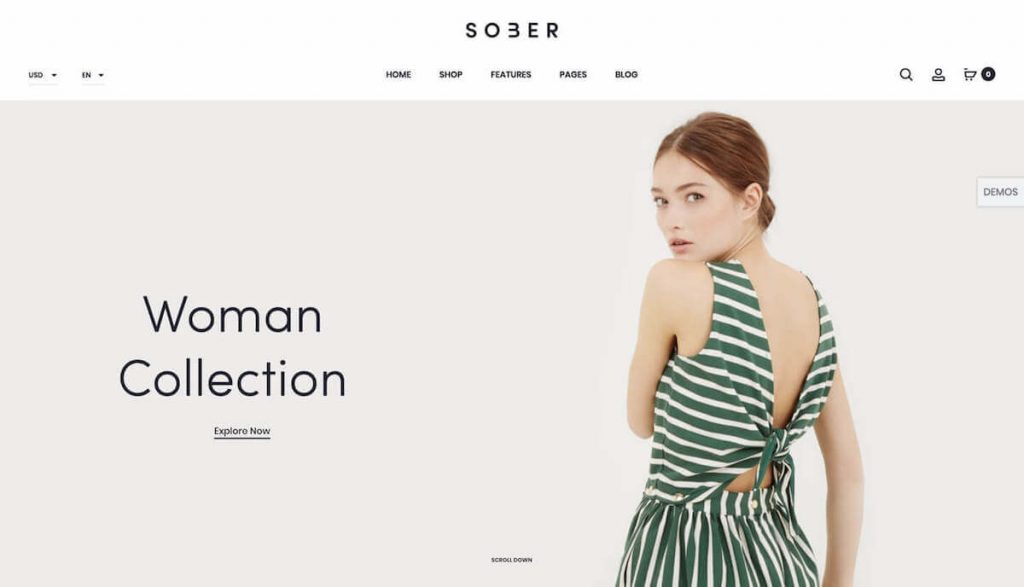
Task: Click the arrow next to USD
Action: click(54, 75)
